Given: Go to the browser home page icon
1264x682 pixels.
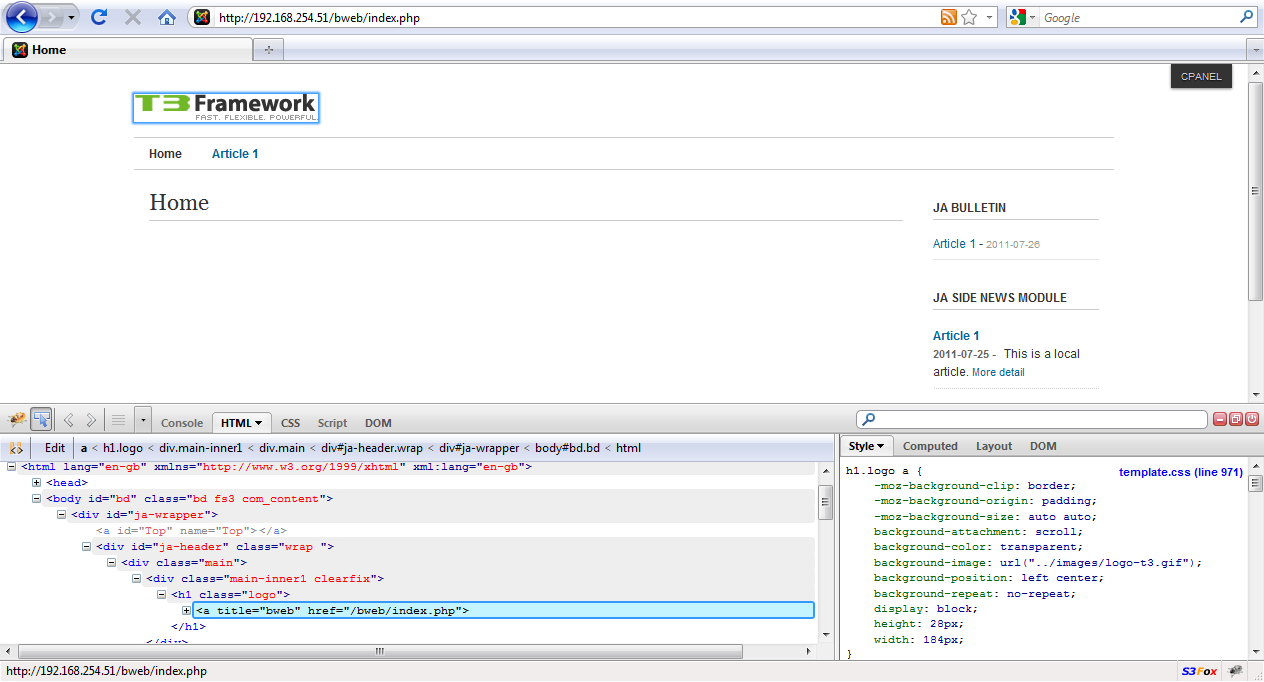Looking at the screenshot, I should tap(167, 17).
